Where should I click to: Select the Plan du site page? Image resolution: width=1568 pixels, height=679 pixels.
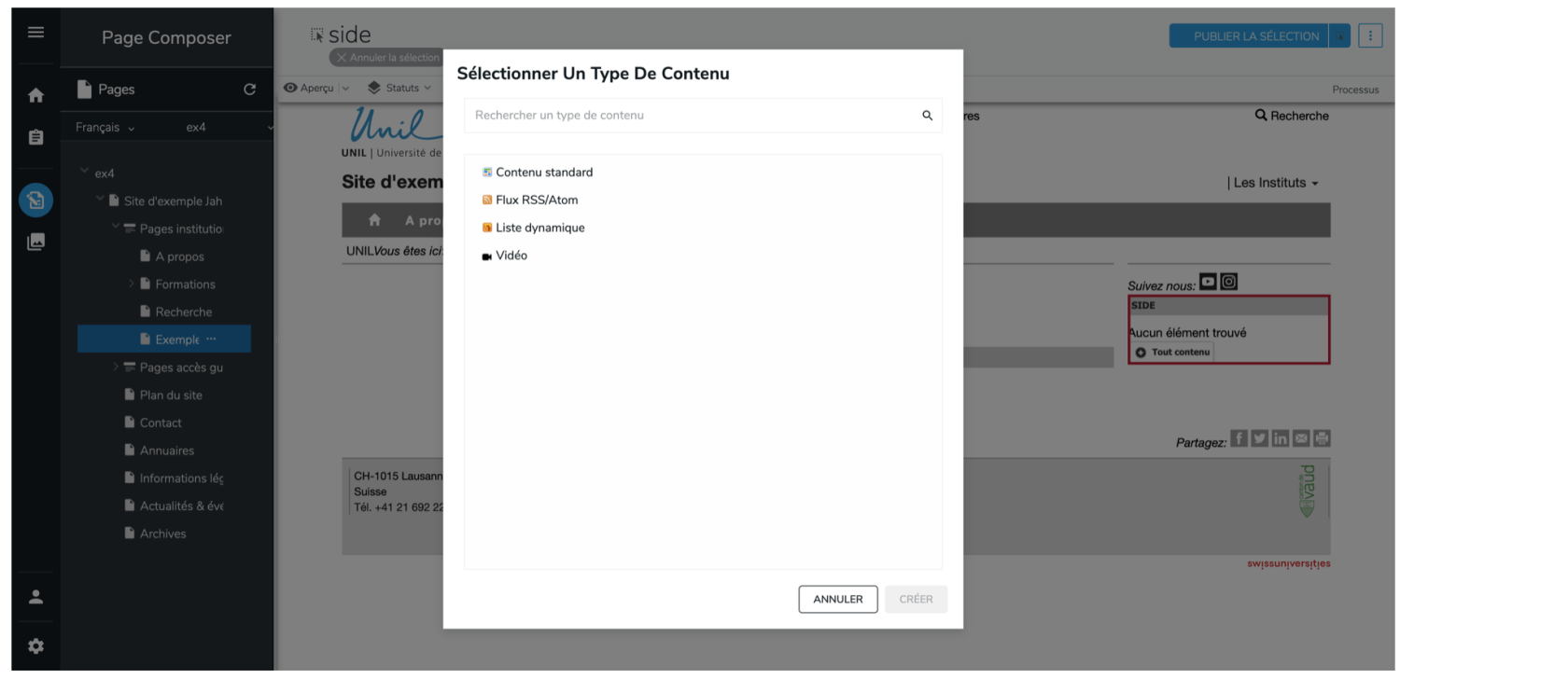click(x=171, y=395)
